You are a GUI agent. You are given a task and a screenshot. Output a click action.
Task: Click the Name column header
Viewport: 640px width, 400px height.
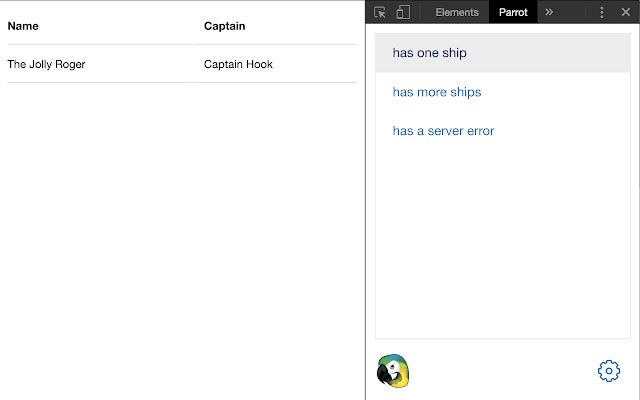pyautogui.click(x=23, y=26)
